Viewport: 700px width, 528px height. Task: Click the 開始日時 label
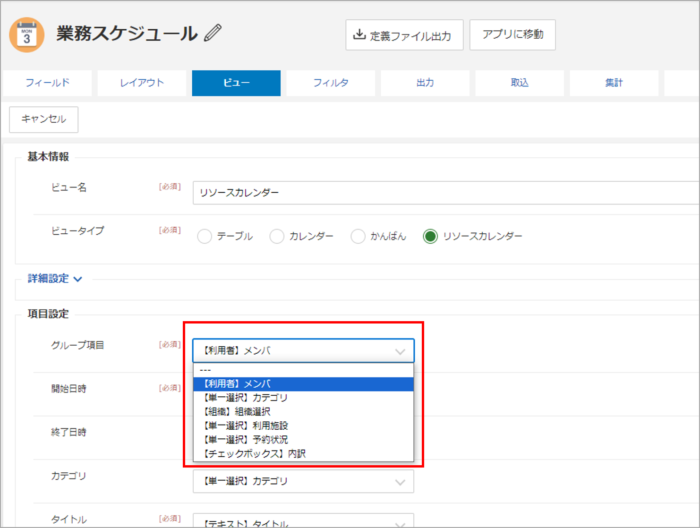click(x=69, y=388)
